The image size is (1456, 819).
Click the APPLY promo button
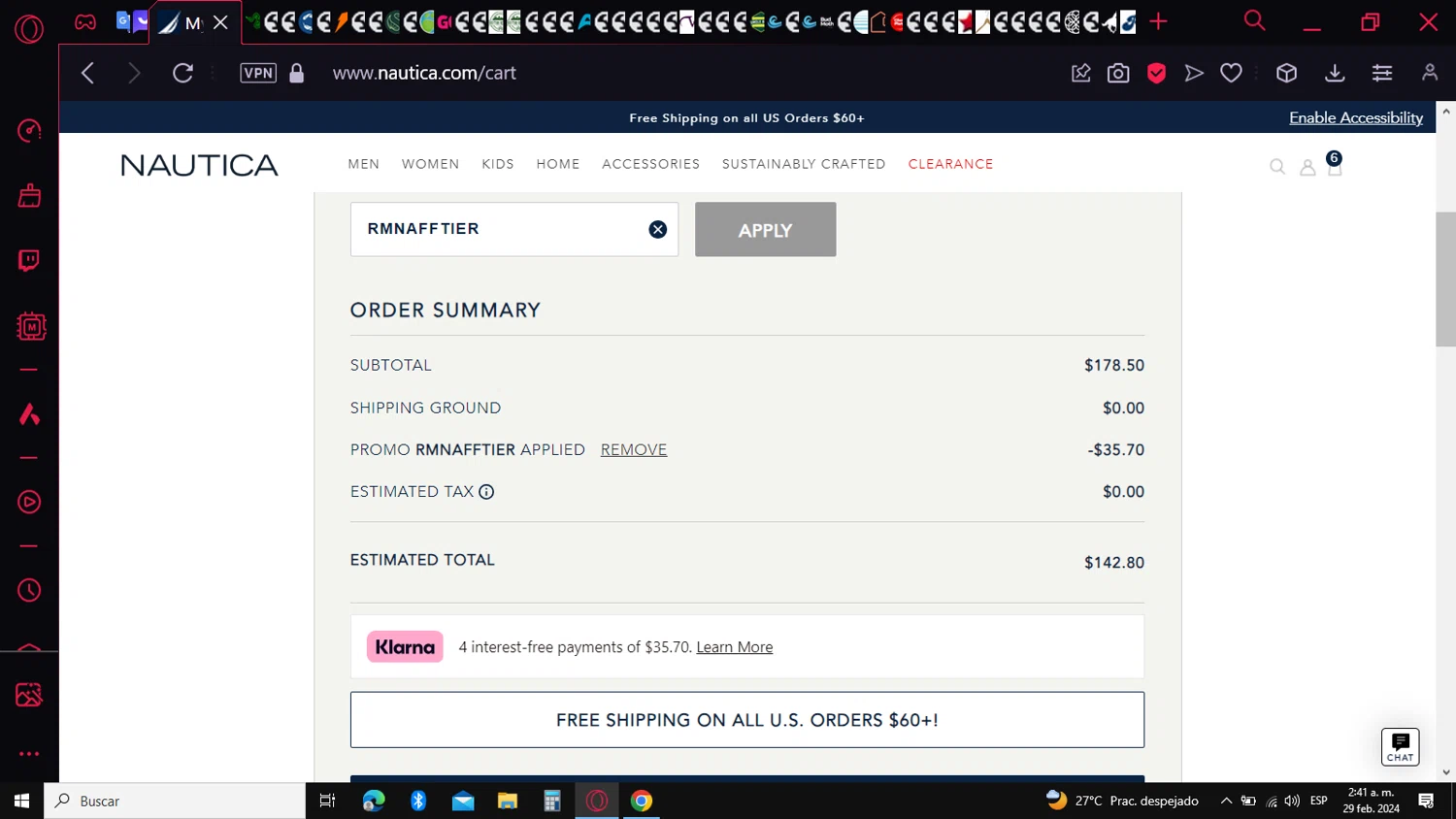point(765,229)
